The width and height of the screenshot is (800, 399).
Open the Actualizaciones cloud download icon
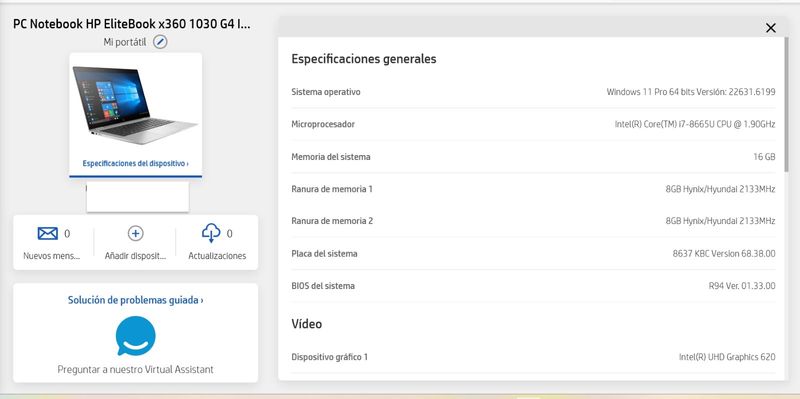[211, 233]
